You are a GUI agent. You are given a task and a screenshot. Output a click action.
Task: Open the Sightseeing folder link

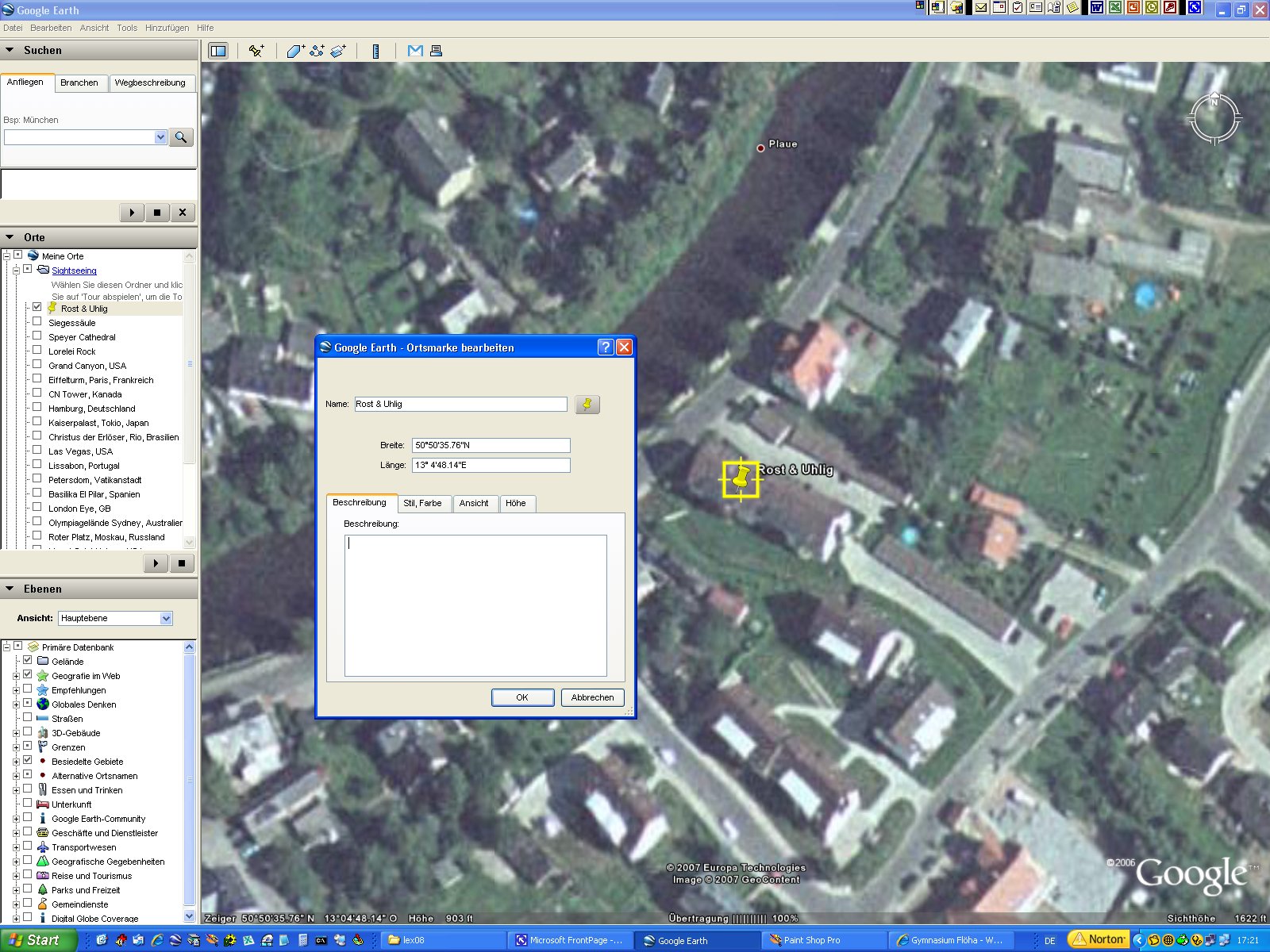click(x=74, y=271)
